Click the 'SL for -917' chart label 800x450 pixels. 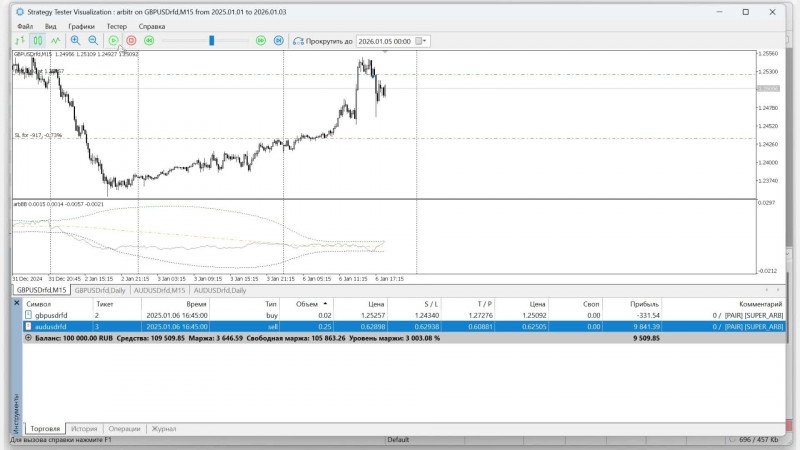(x=38, y=135)
